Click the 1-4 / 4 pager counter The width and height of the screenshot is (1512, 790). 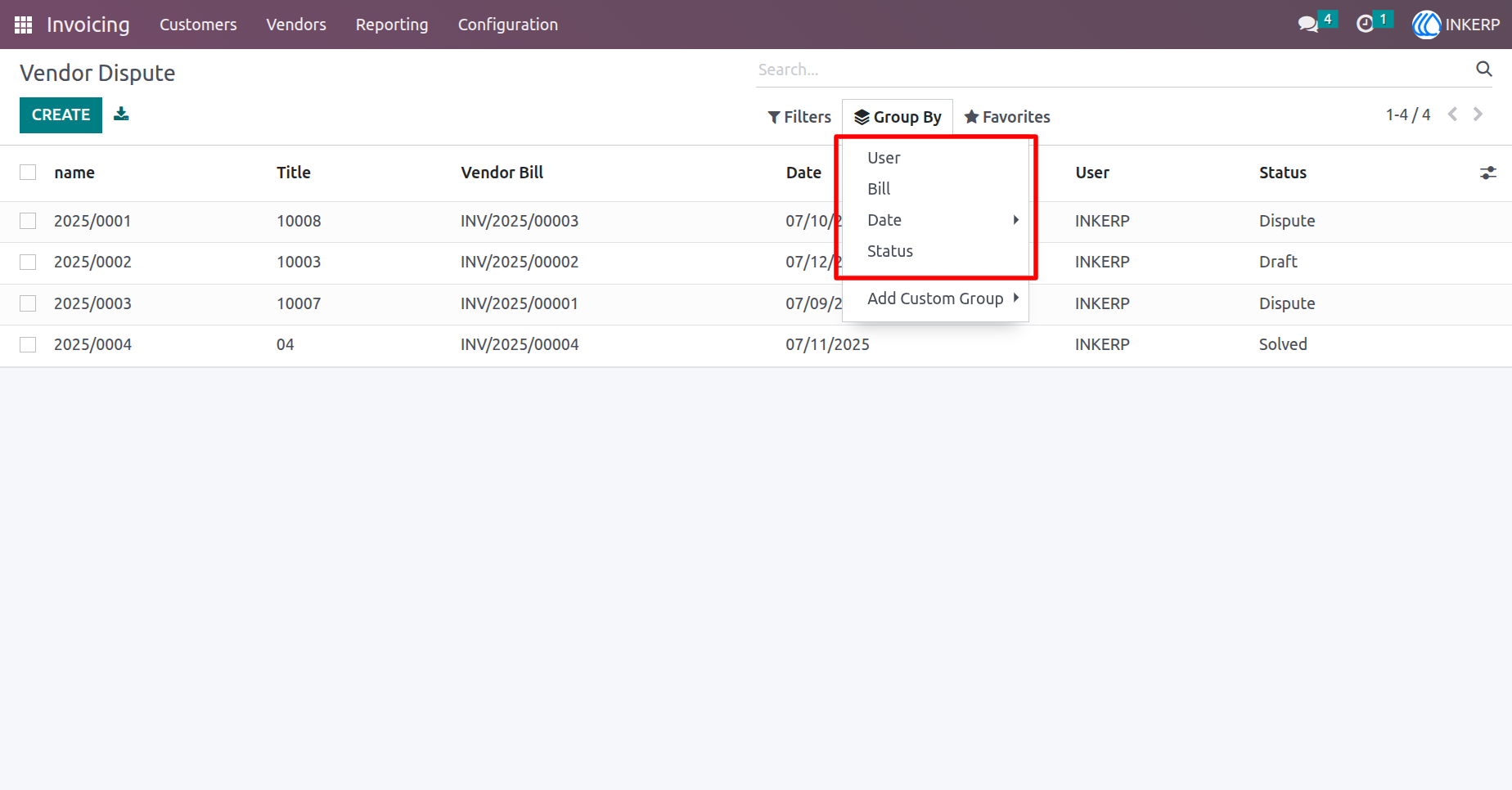coord(1407,114)
